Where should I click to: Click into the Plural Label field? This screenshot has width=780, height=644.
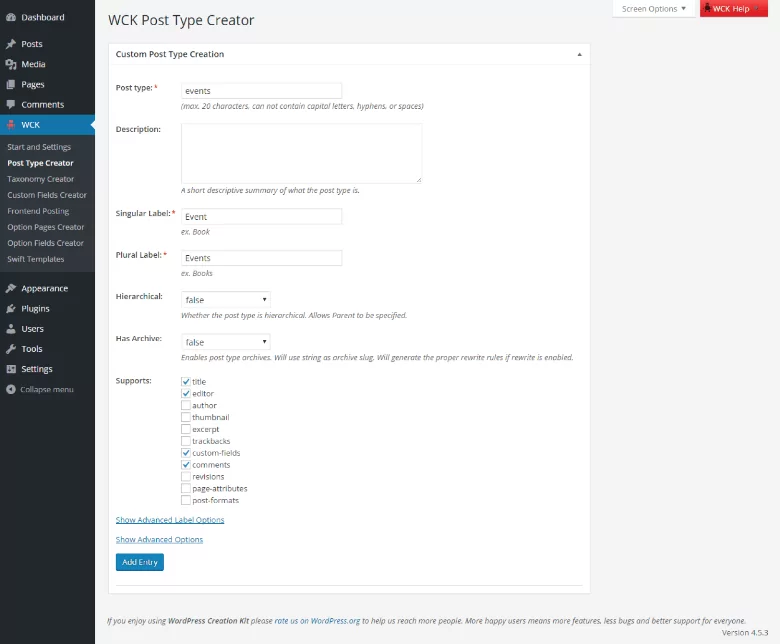click(262, 258)
